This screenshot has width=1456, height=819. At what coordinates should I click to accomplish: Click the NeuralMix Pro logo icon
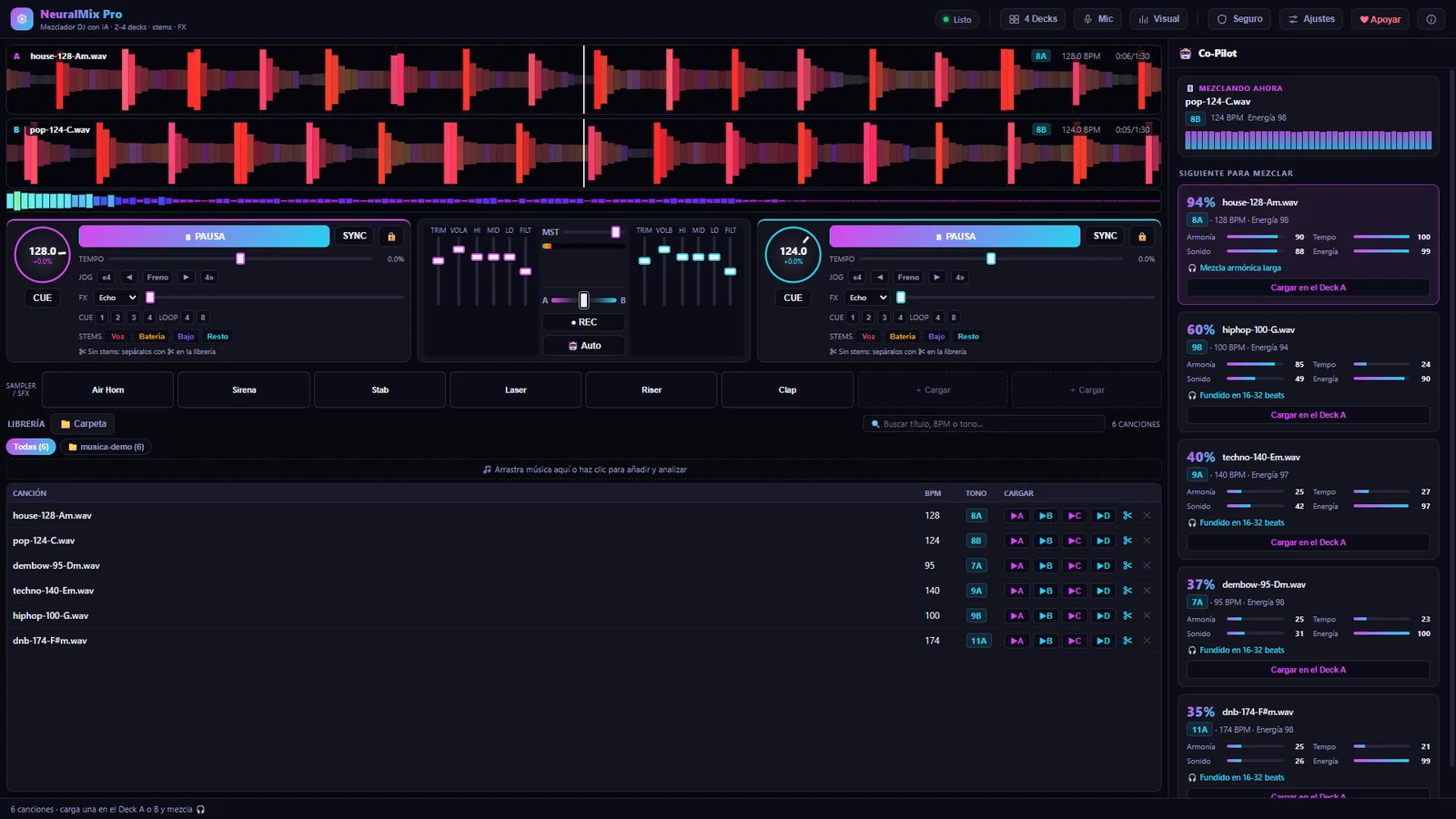22,19
